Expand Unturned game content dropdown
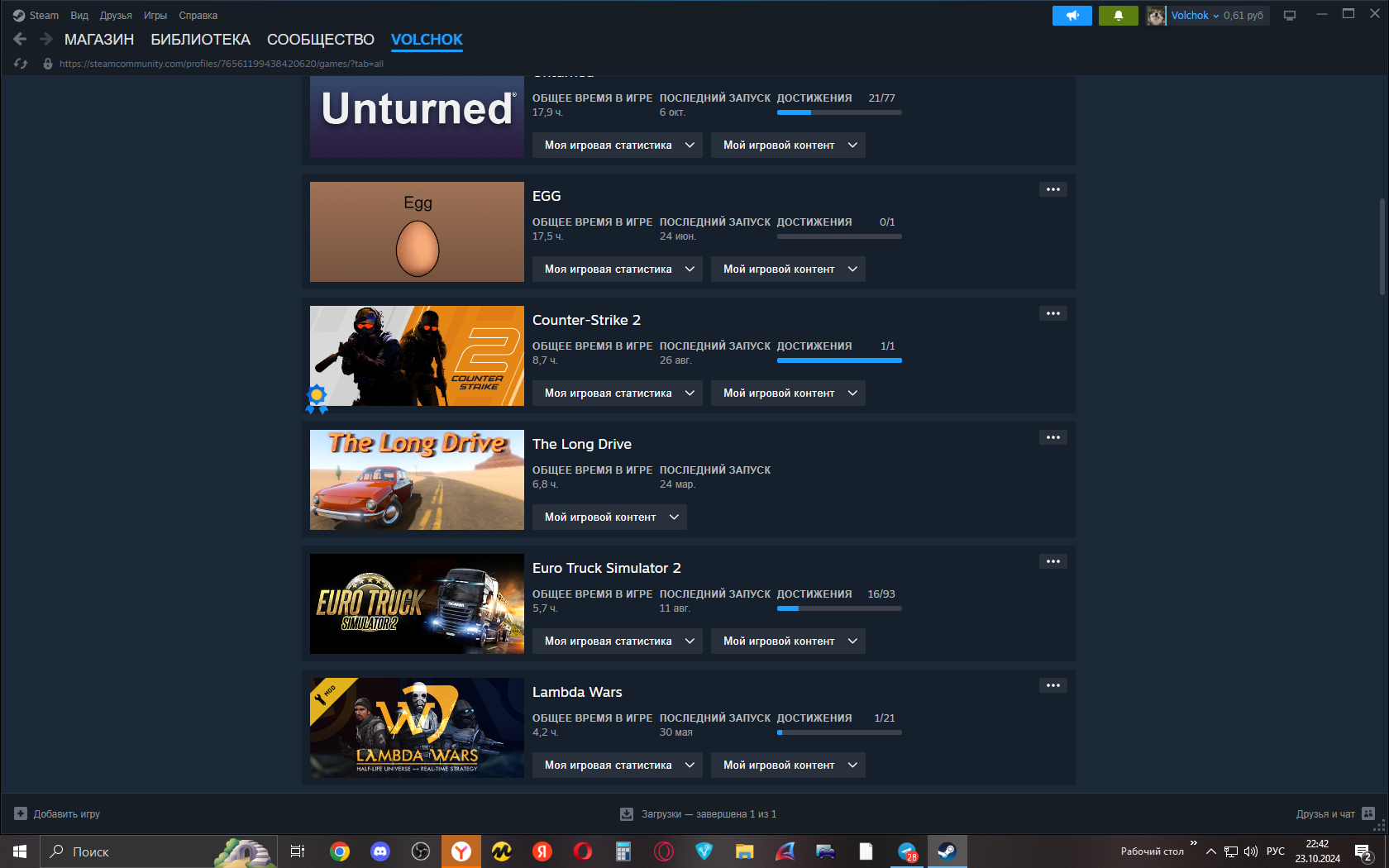This screenshot has width=1389, height=868. 788,145
